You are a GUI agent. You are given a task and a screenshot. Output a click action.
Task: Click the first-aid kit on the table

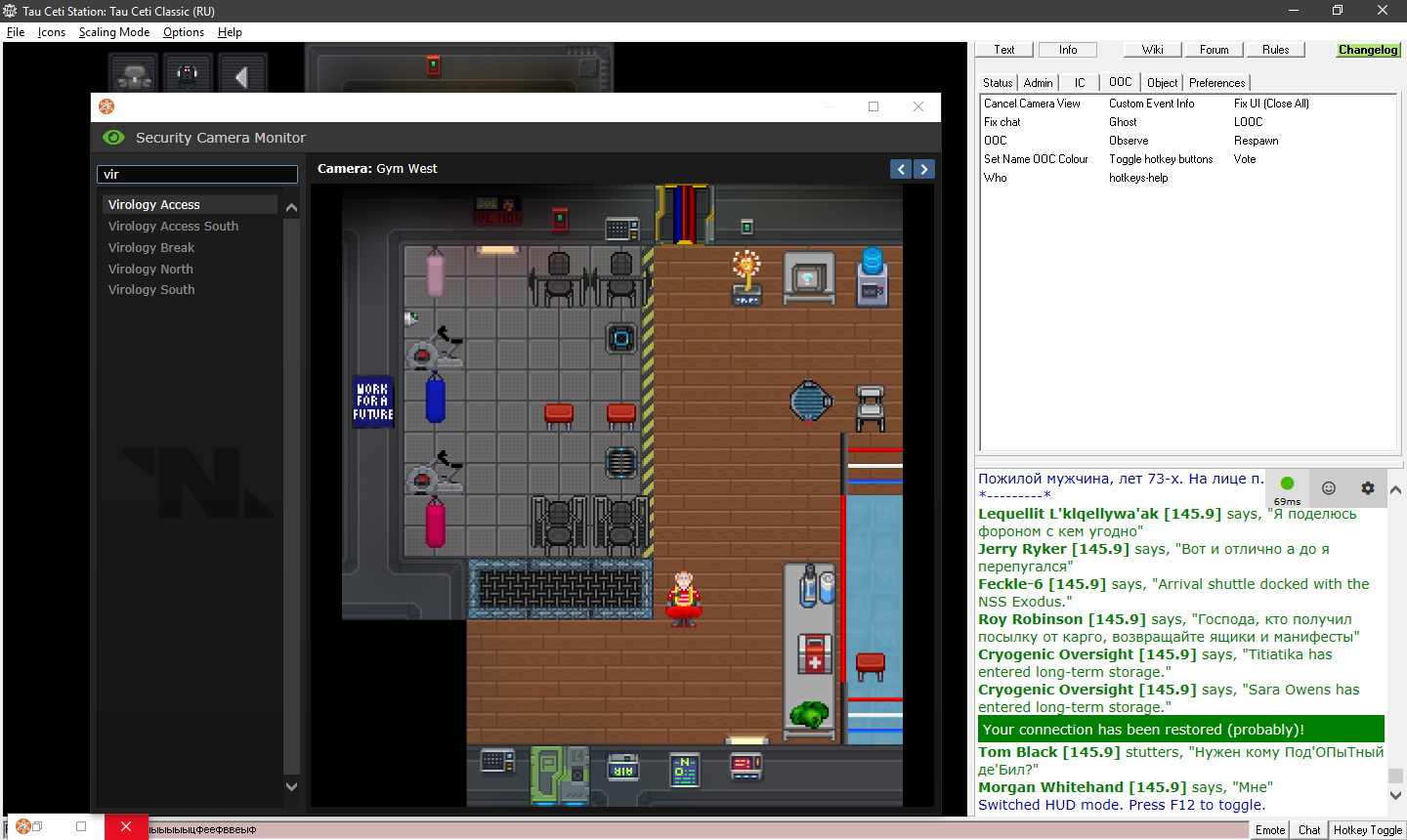point(813,654)
